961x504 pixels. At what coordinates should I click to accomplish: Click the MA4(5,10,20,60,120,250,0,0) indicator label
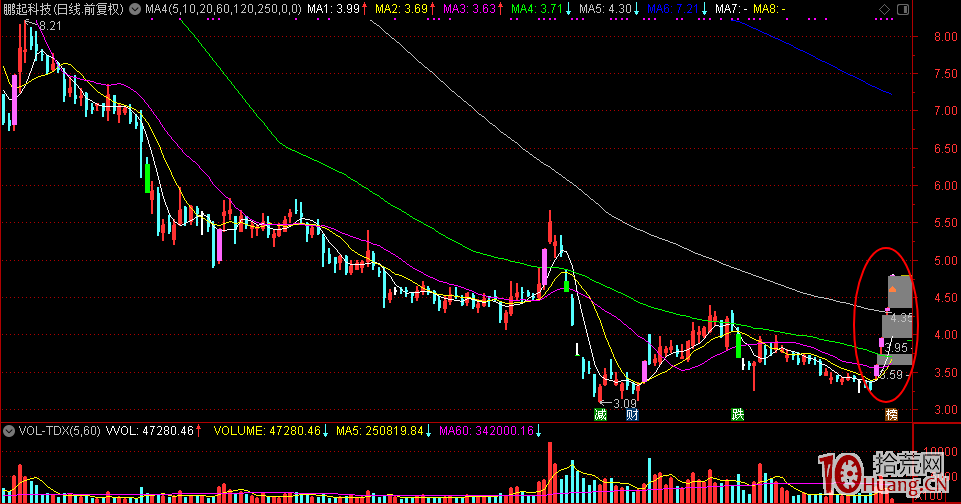(223, 9)
